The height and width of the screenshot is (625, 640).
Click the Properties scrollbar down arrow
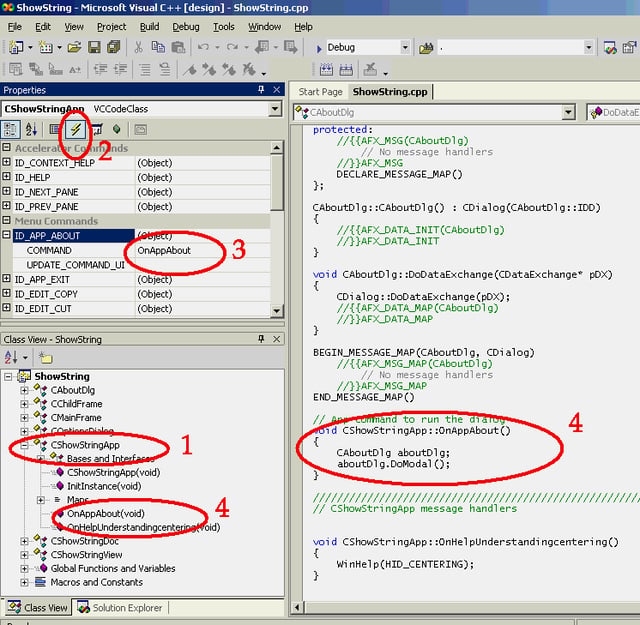click(x=277, y=311)
